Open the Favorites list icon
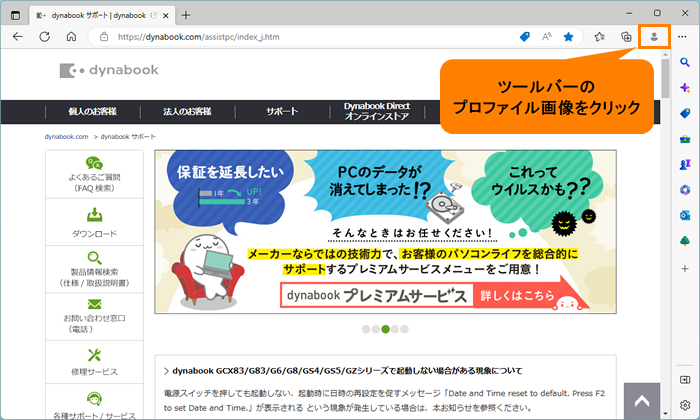This screenshot has width=700, height=420. [600, 37]
